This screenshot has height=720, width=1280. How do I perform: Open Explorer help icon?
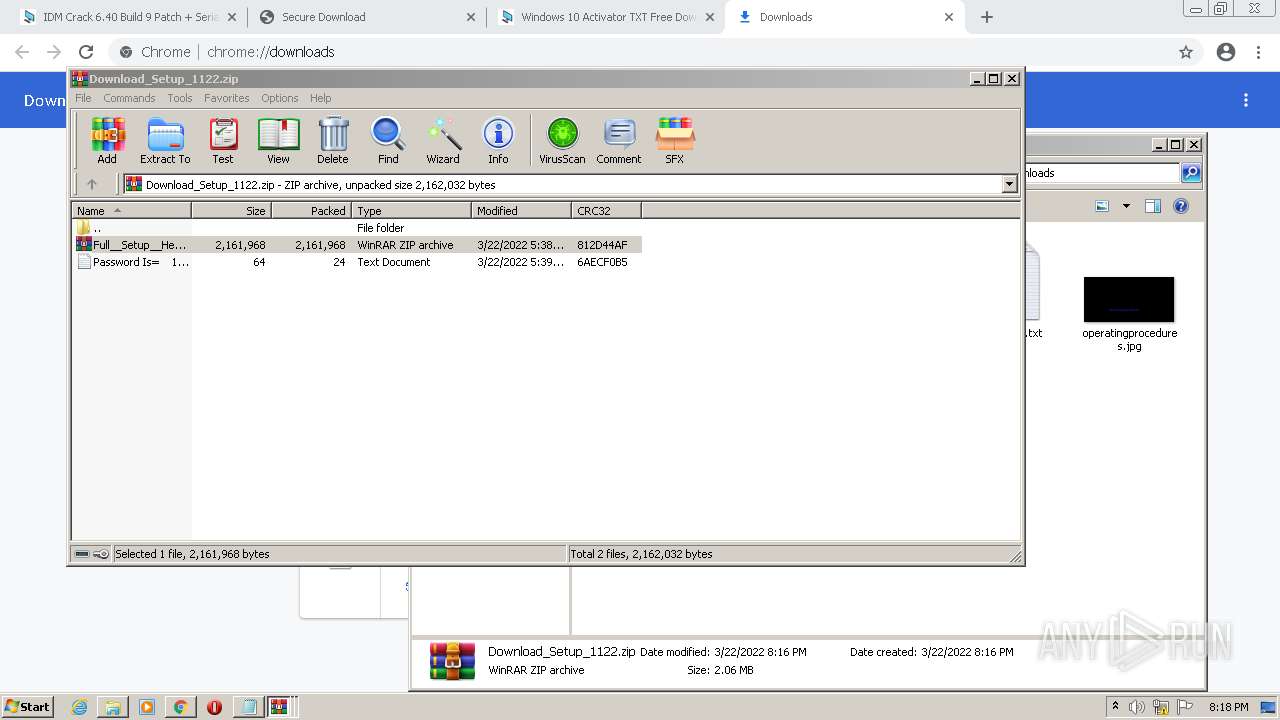tap(1181, 206)
